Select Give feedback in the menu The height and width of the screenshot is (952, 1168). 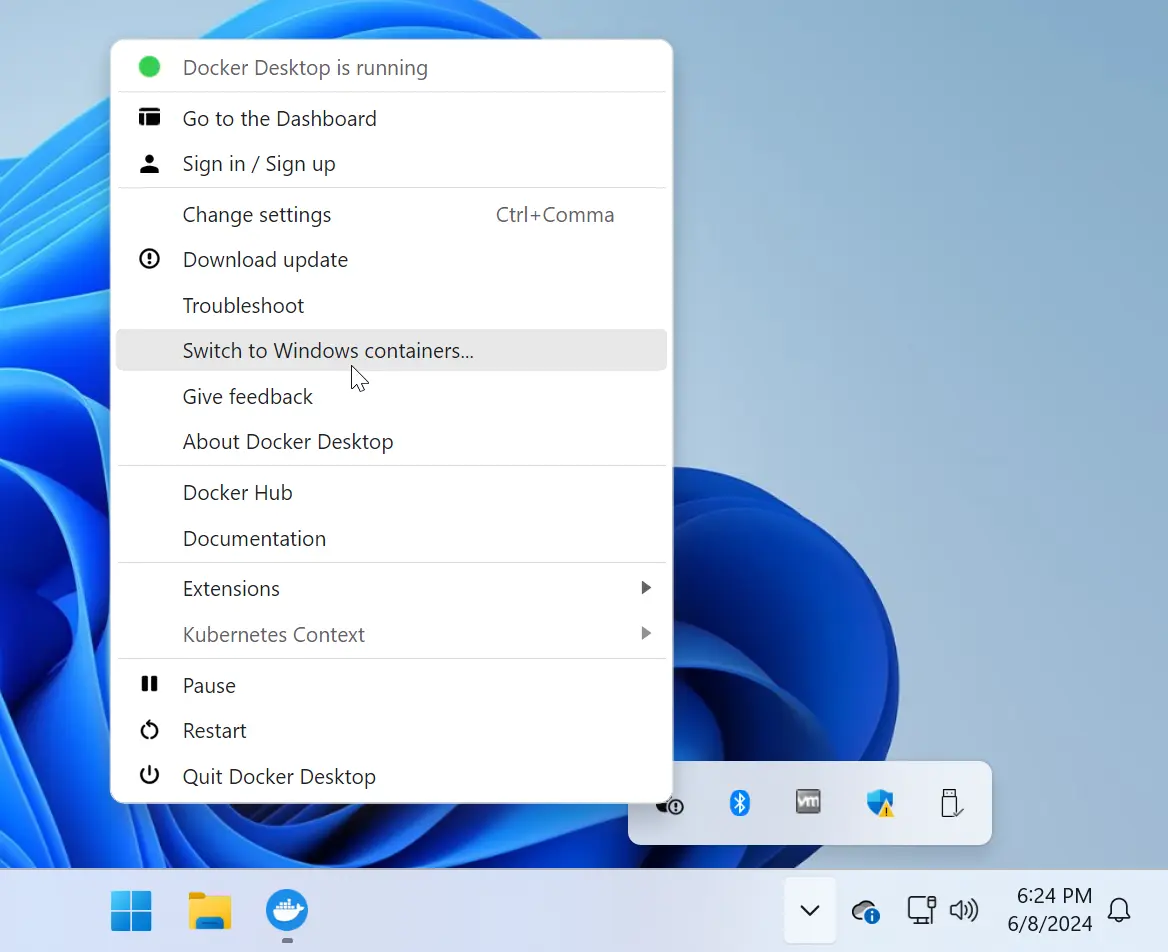391,396
